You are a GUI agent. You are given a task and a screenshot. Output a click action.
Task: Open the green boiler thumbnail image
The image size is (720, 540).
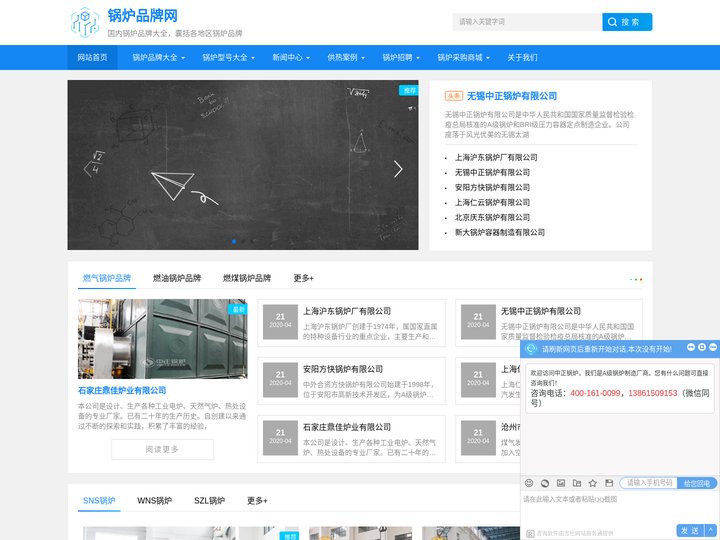(x=163, y=339)
